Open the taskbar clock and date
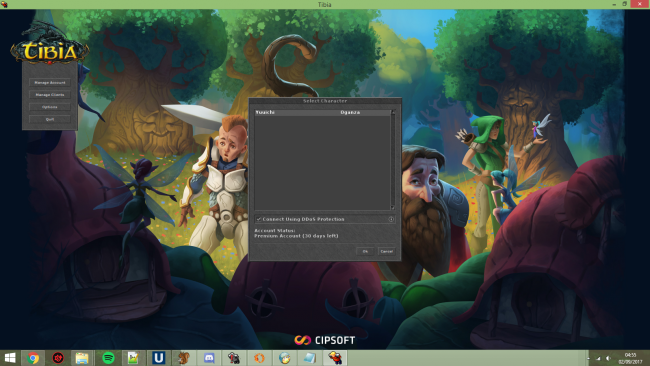 pyautogui.click(x=631, y=358)
